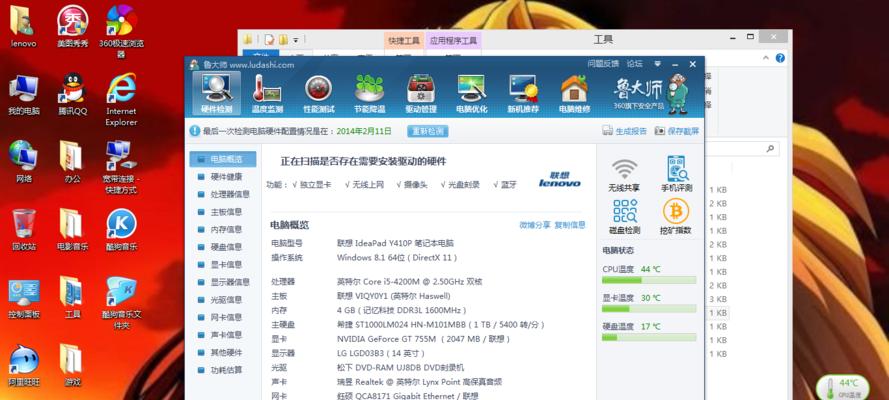The width and height of the screenshot is (889, 400).
Task: Open the 温度监测 temperature monitor
Action: [267, 93]
